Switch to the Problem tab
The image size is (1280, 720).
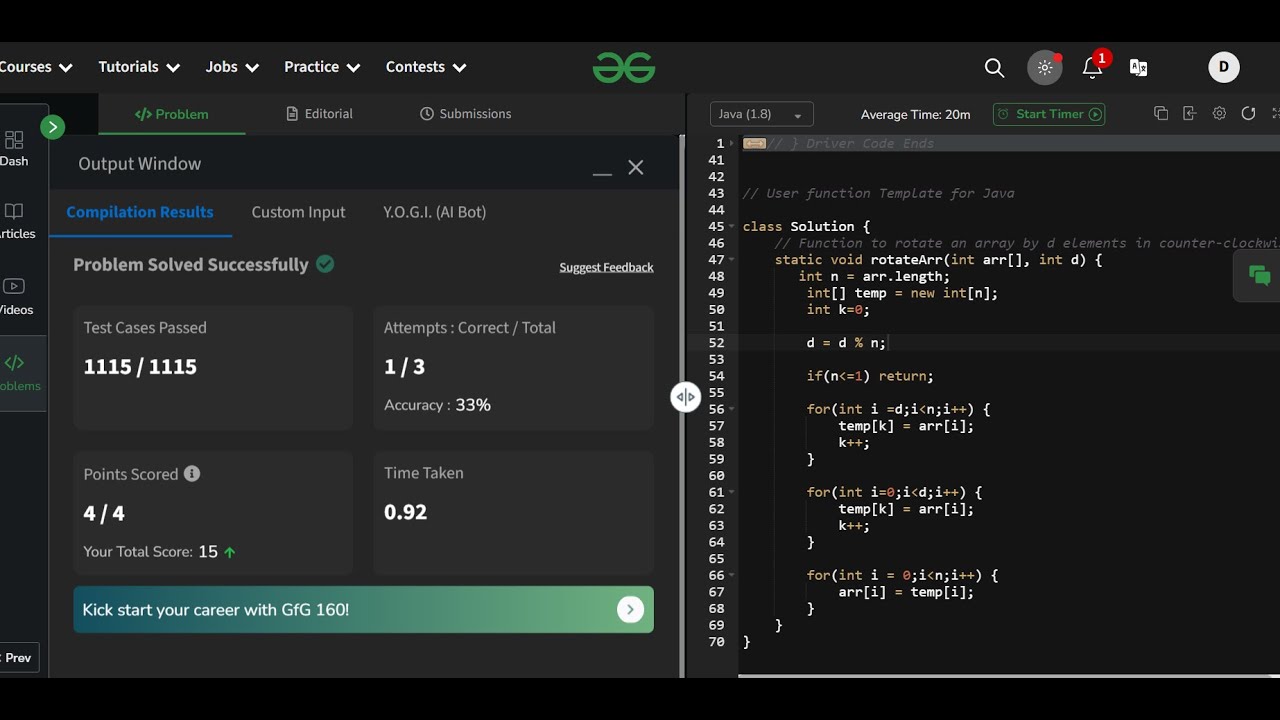coord(172,114)
